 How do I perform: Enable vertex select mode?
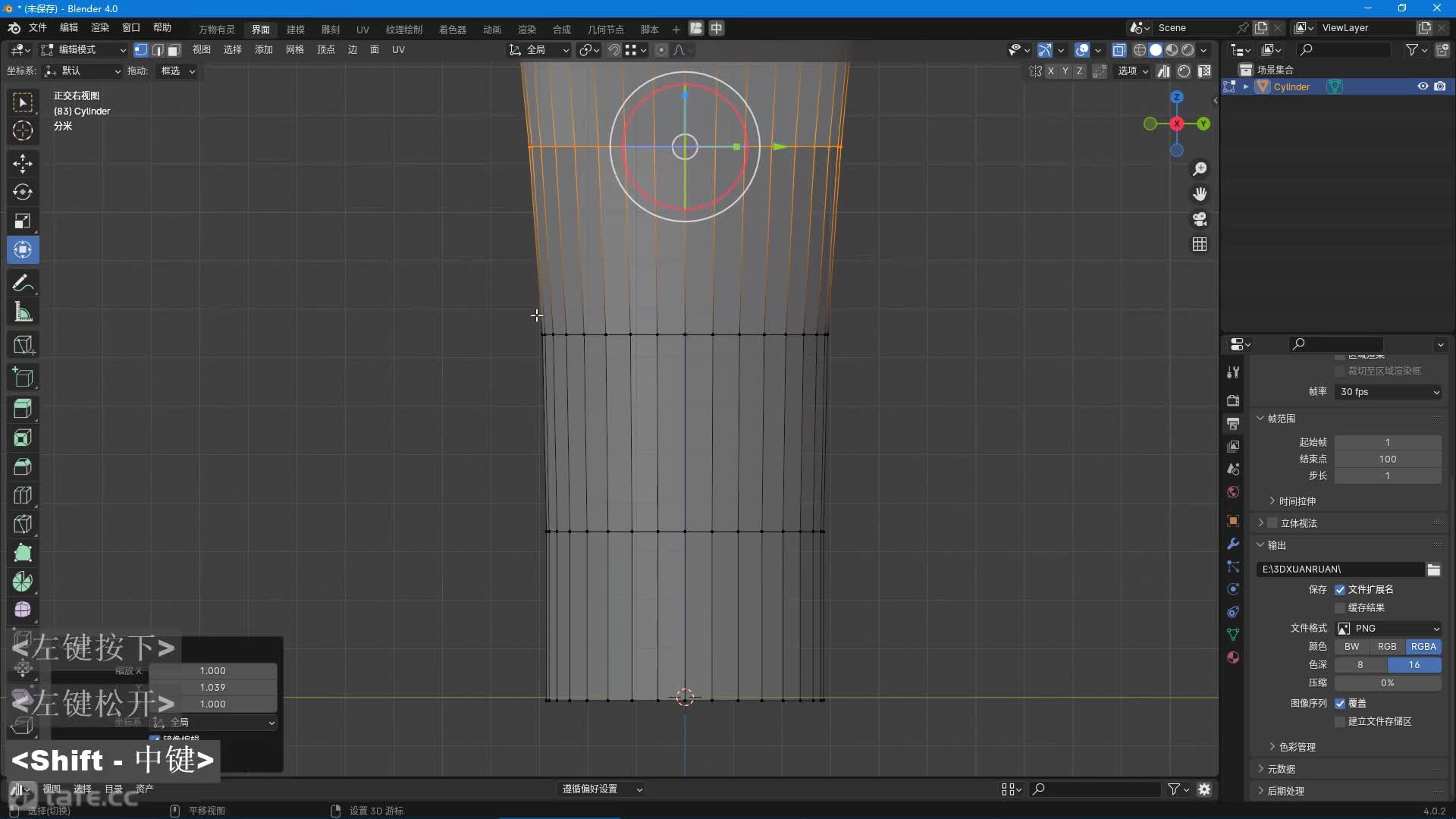(141, 50)
